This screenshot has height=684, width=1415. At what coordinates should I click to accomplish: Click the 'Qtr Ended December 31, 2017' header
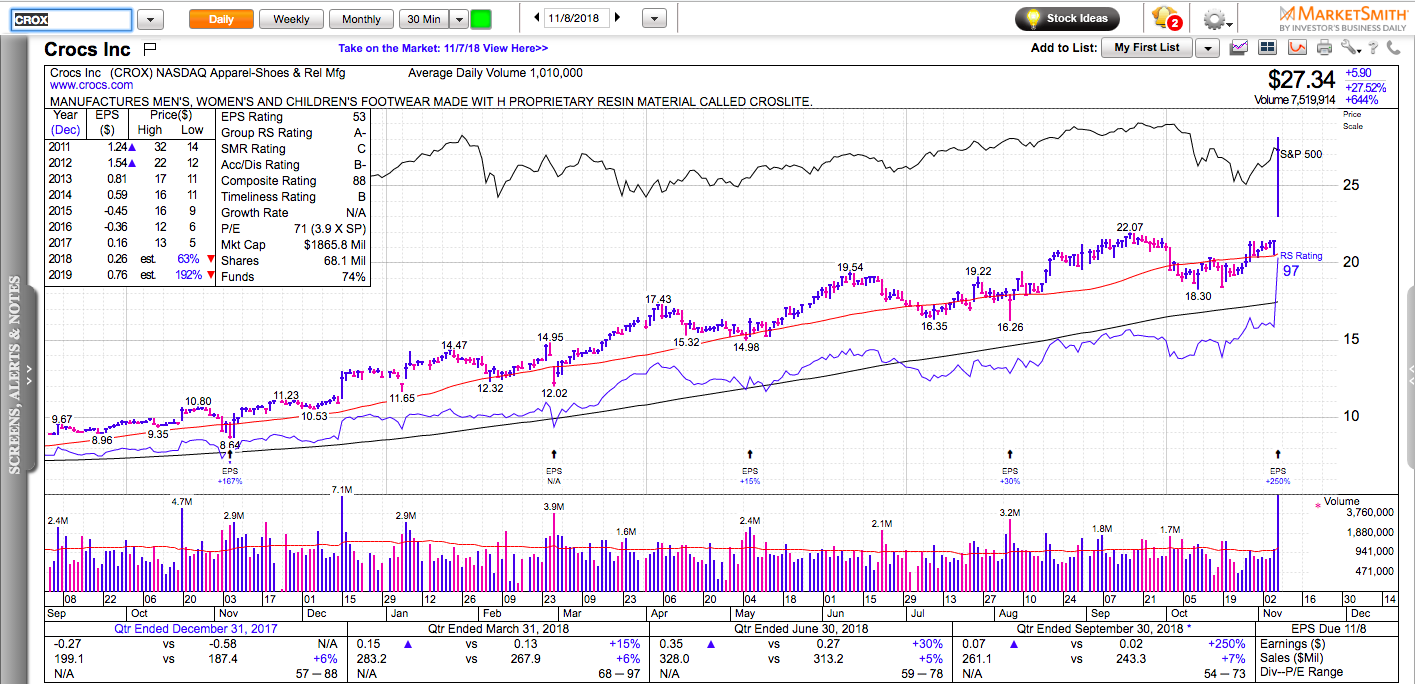[x=198, y=629]
